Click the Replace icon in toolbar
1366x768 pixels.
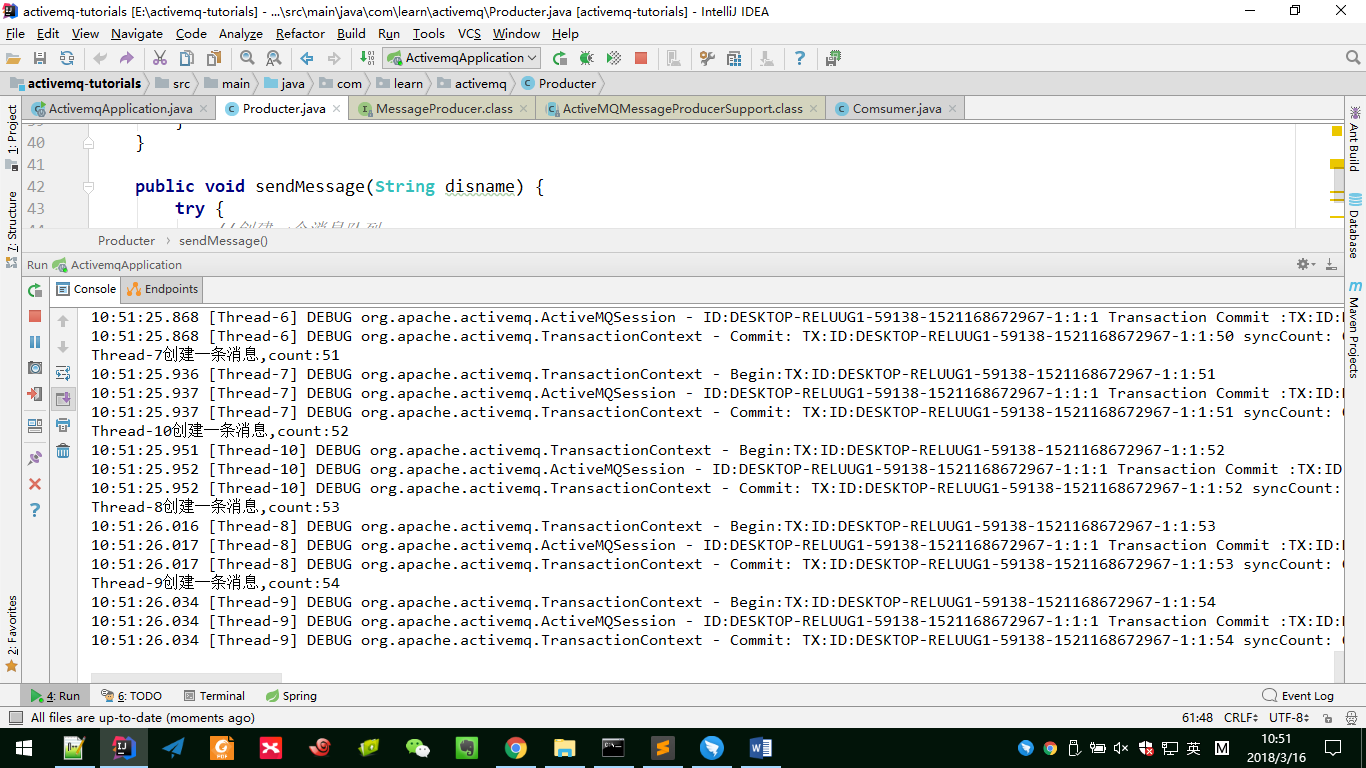[273, 58]
